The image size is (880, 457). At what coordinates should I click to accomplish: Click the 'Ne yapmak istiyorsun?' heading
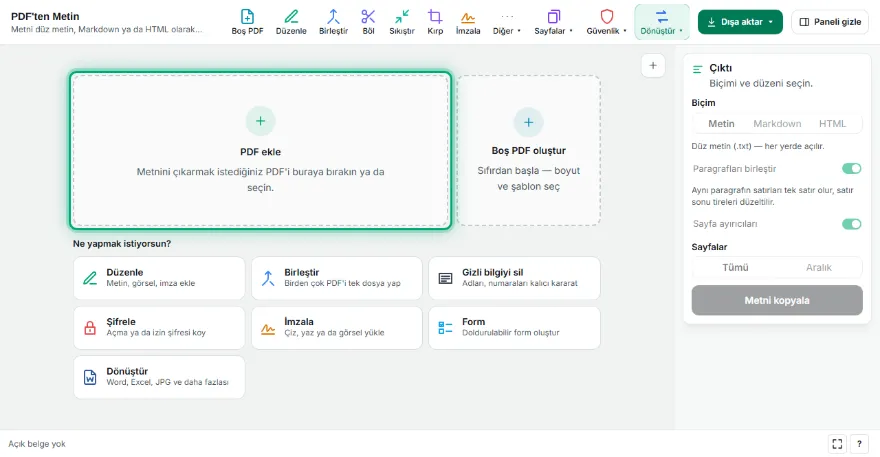point(122,244)
